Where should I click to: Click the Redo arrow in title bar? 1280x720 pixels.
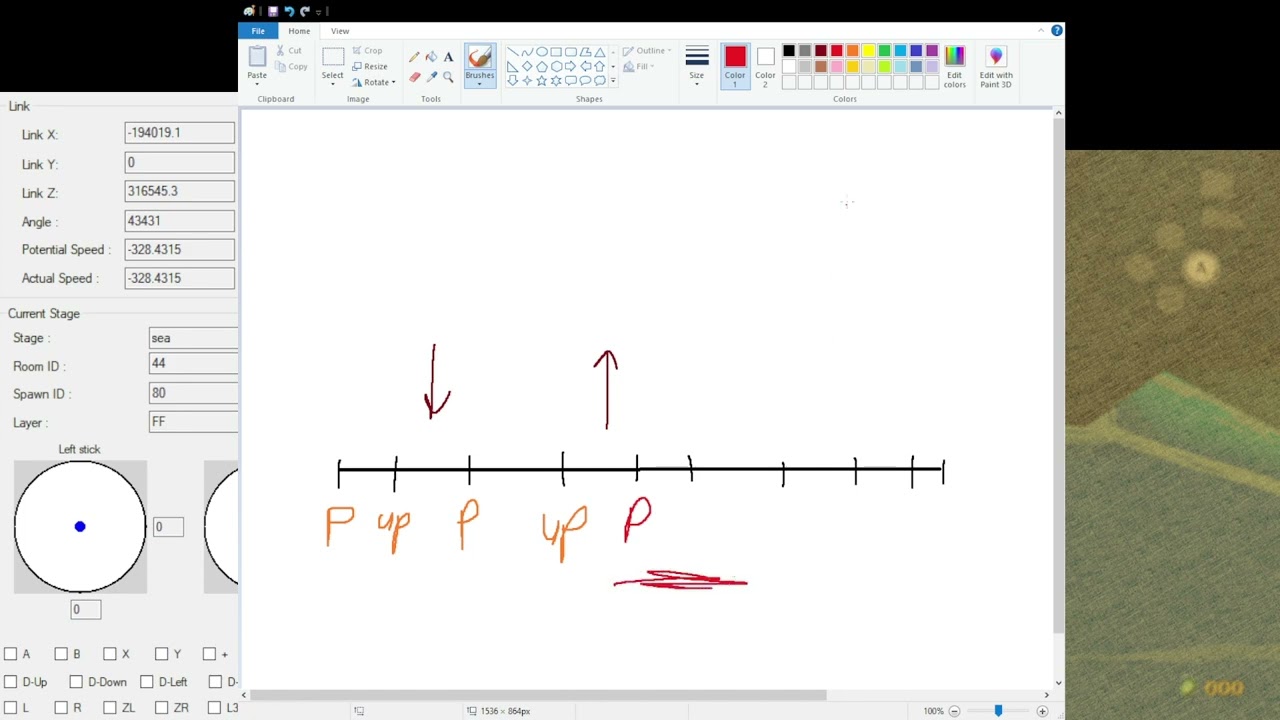click(305, 11)
